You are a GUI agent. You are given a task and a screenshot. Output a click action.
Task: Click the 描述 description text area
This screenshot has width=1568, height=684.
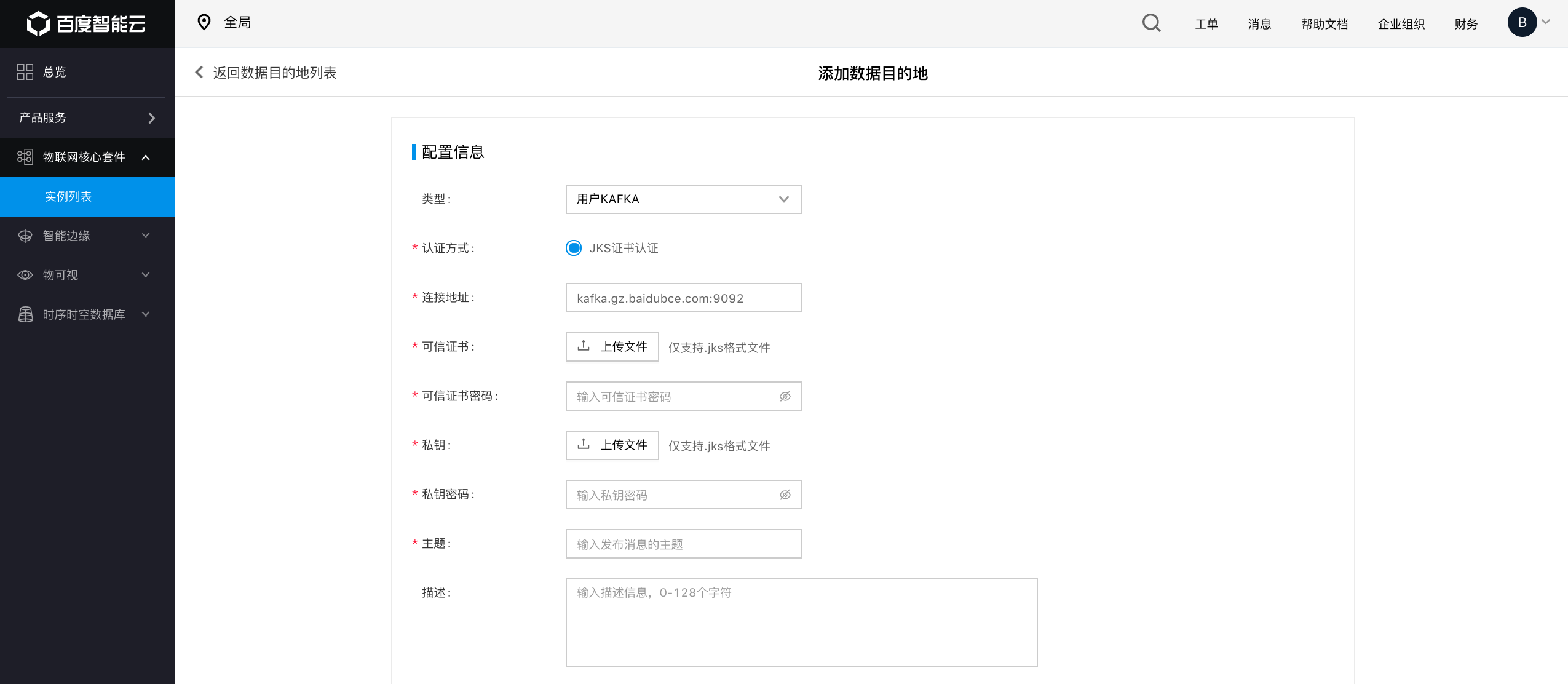pyautogui.click(x=801, y=622)
